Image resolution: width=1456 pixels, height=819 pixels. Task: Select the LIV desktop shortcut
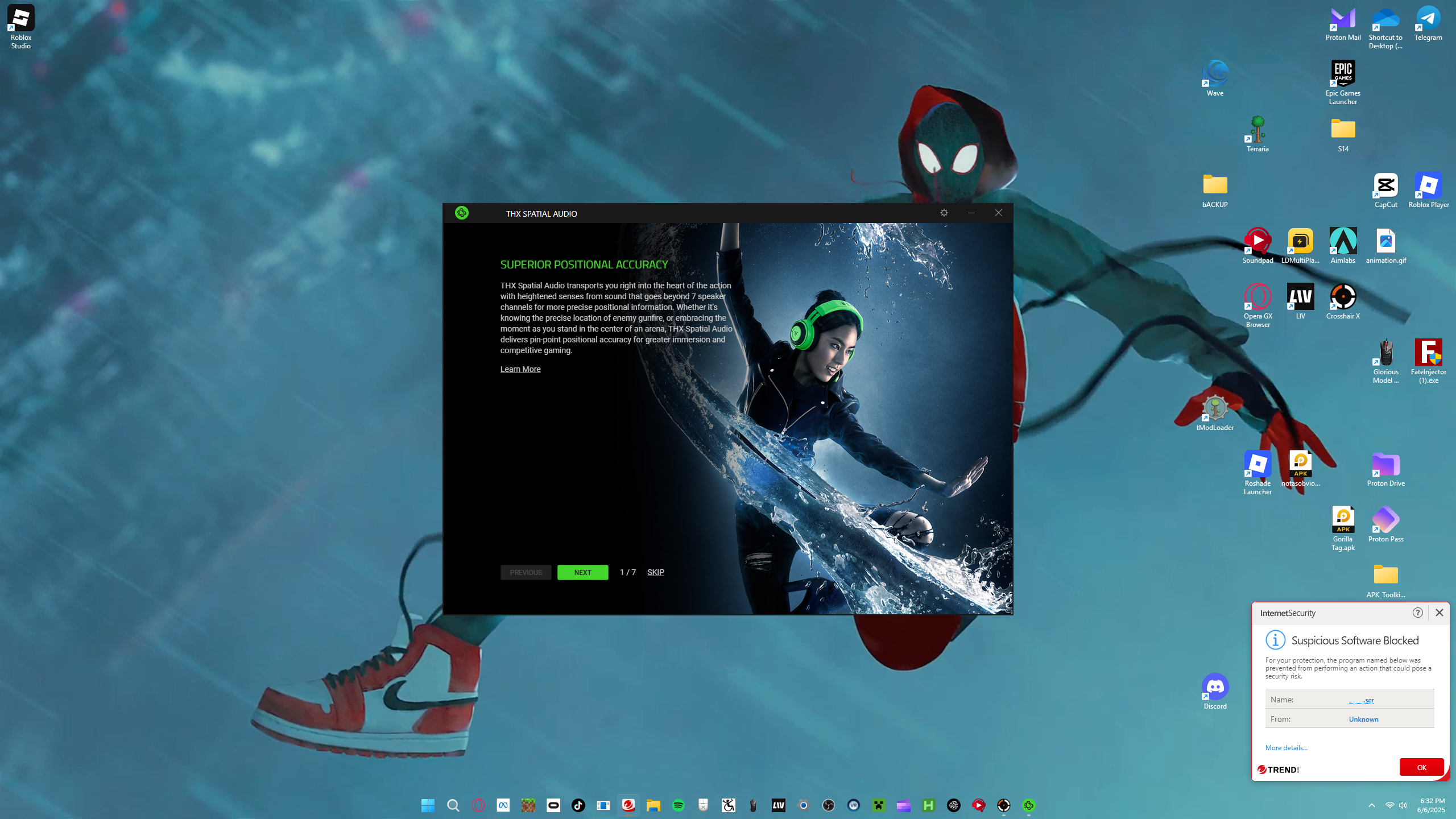pos(1300,301)
